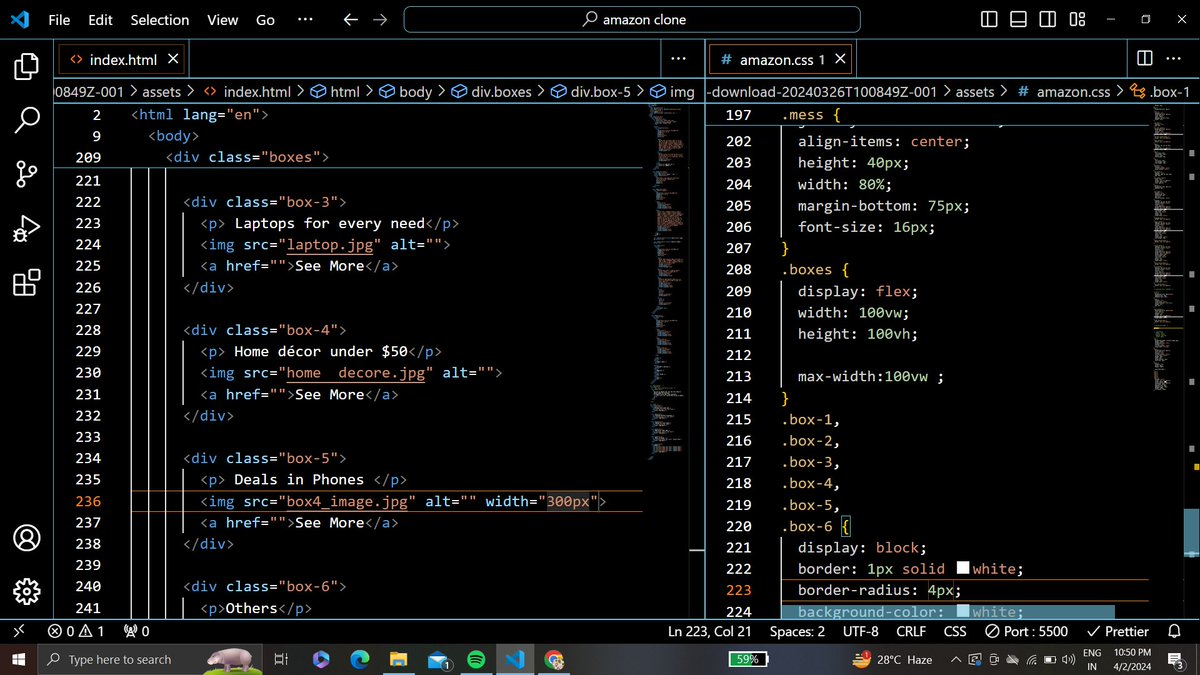This screenshot has height=675, width=1200.
Task: Open the Accounts menu icon
Action: click(26, 538)
